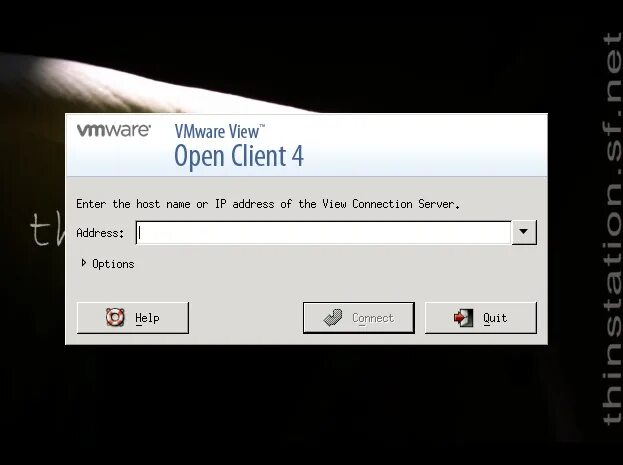This screenshot has height=465, width=623.
Task: Expand the Options disclosure triangle
Action: click(83, 263)
